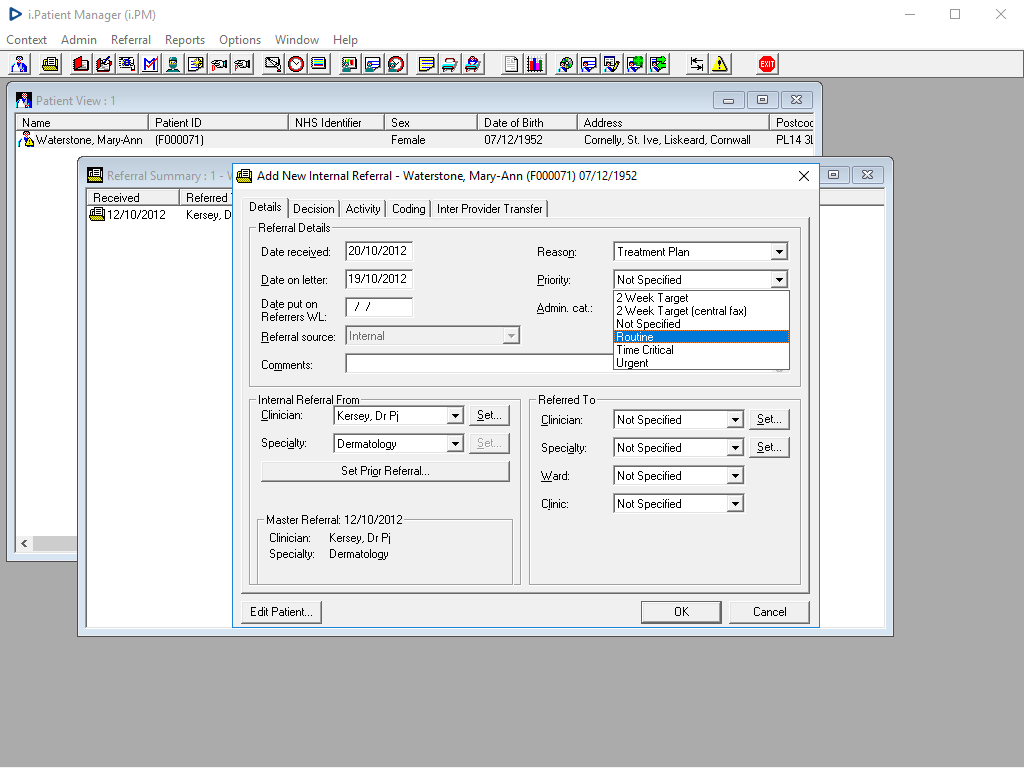Click the blank document toolbar icon

(512, 64)
